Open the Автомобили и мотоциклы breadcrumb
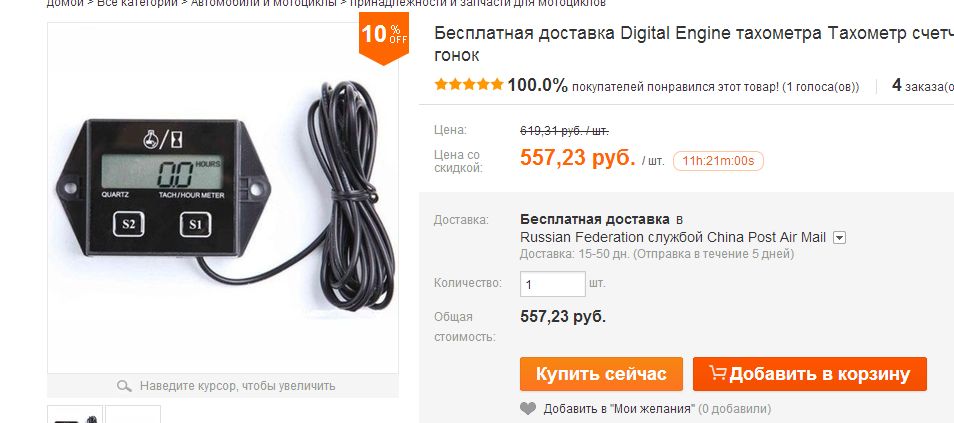This screenshot has height=423, width=954. tap(263, 3)
